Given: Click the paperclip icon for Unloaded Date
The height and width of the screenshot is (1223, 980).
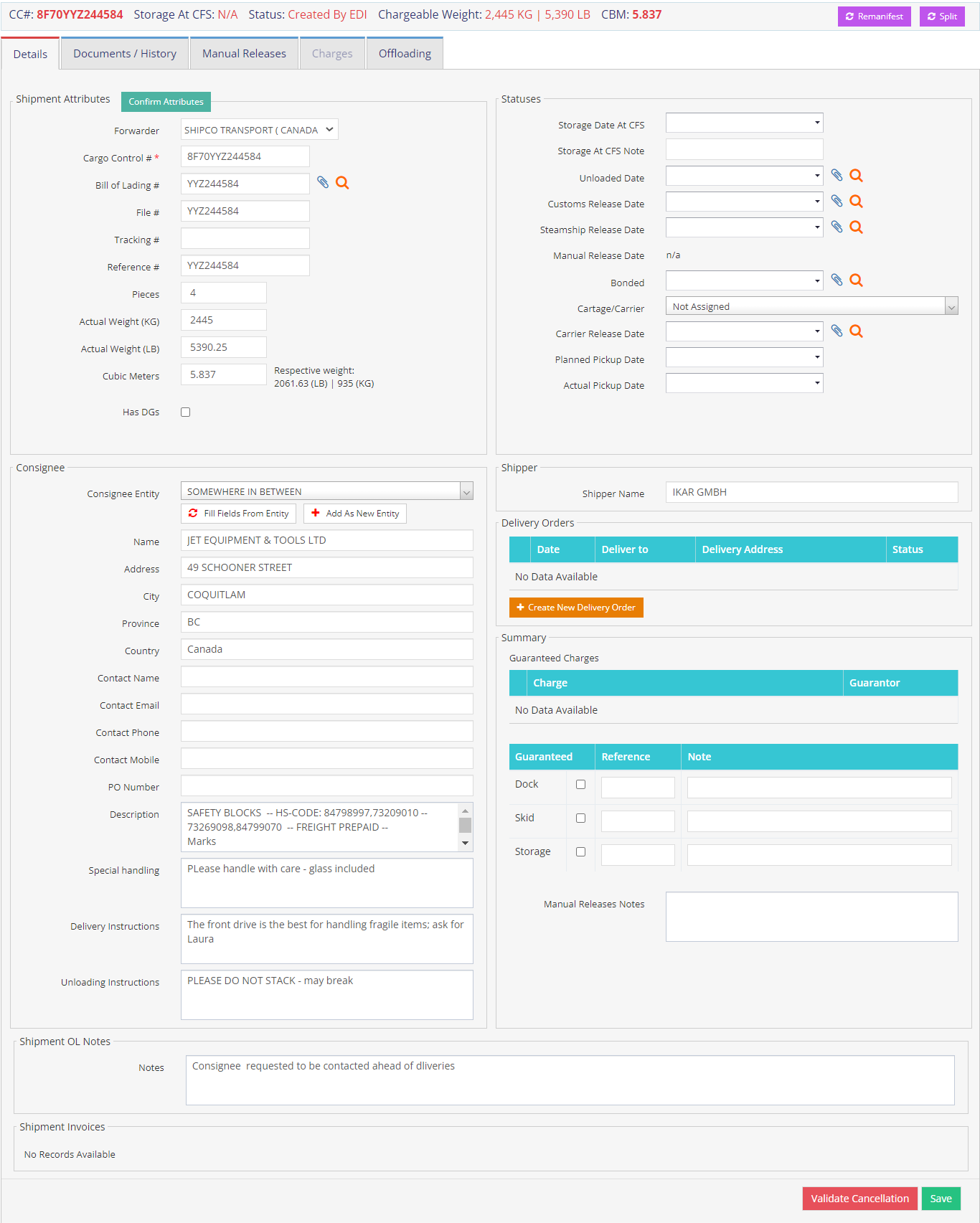Looking at the screenshot, I should coord(837,175).
